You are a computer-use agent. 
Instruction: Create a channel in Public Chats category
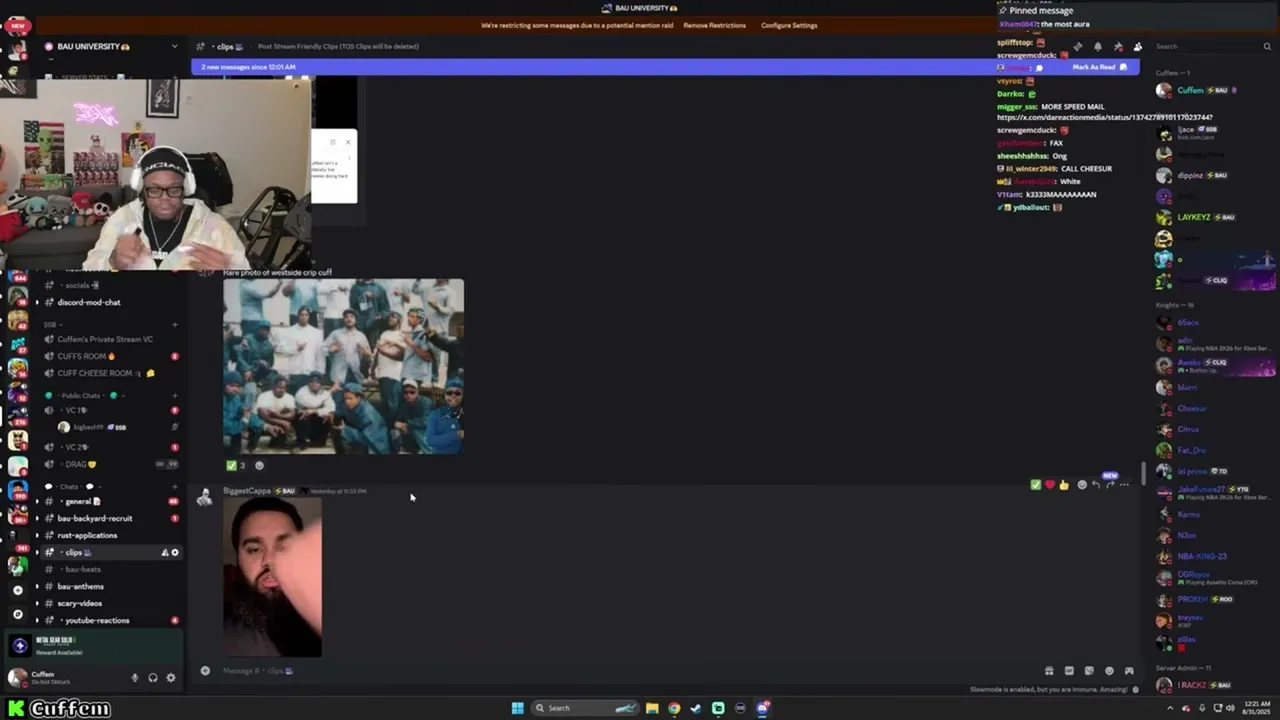(175, 396)
